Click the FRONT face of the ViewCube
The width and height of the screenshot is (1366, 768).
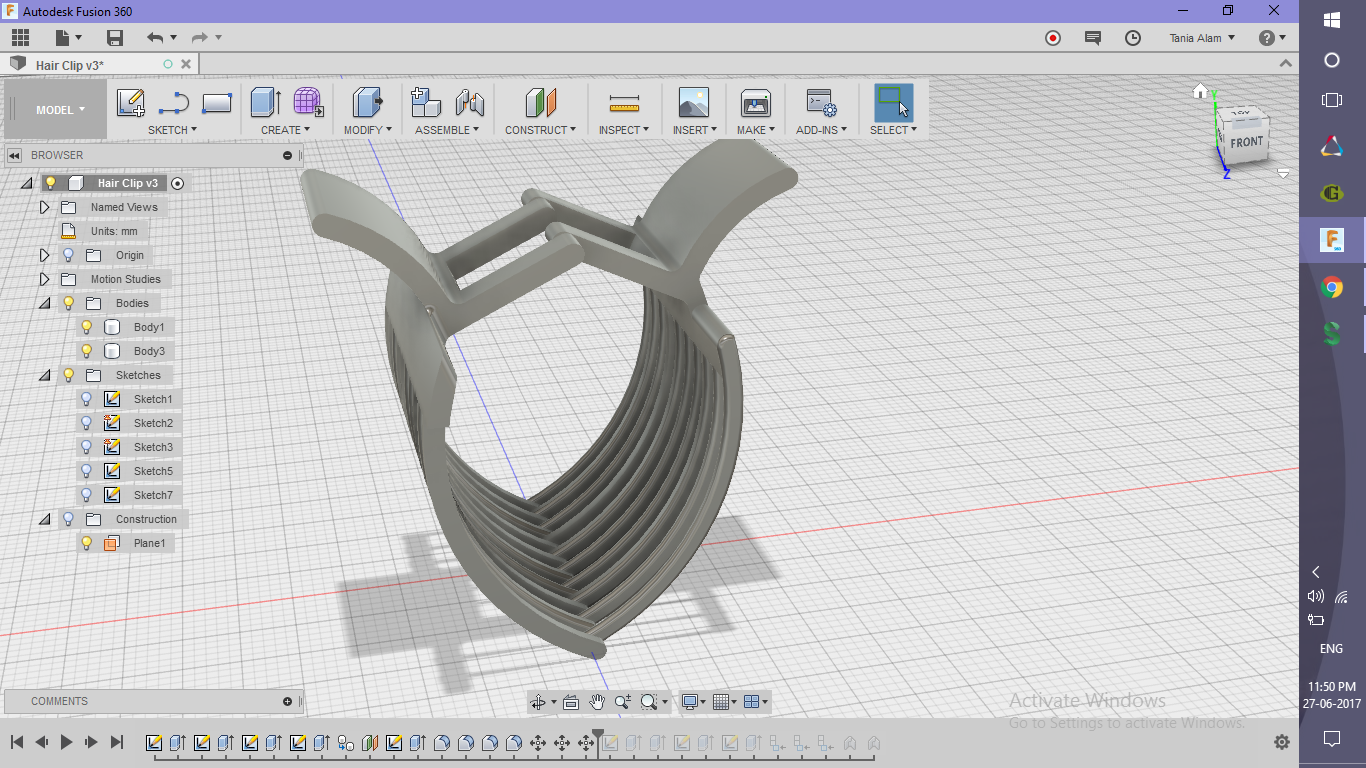point(1246,142)
